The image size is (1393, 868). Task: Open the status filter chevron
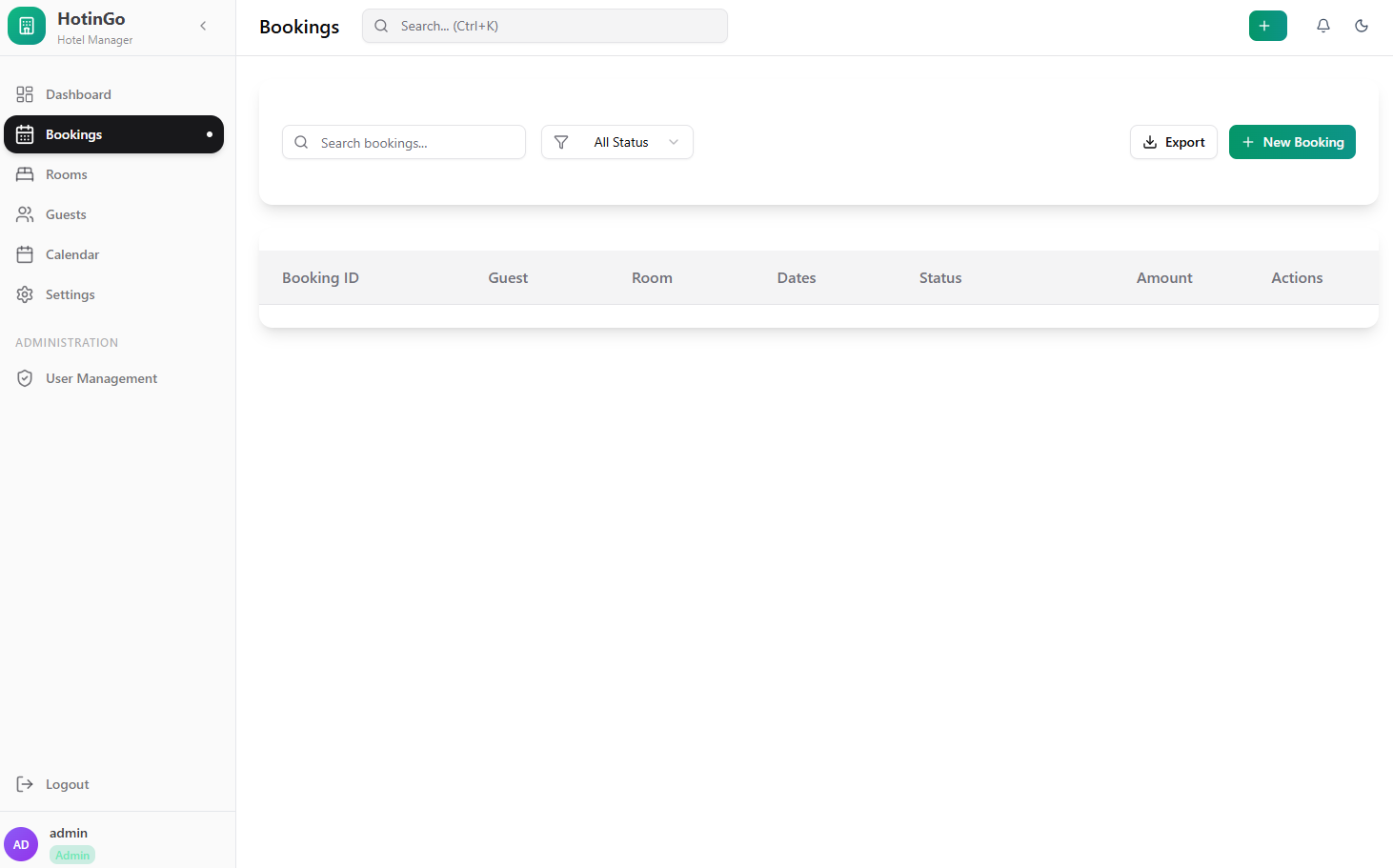[x=674, y=141]
